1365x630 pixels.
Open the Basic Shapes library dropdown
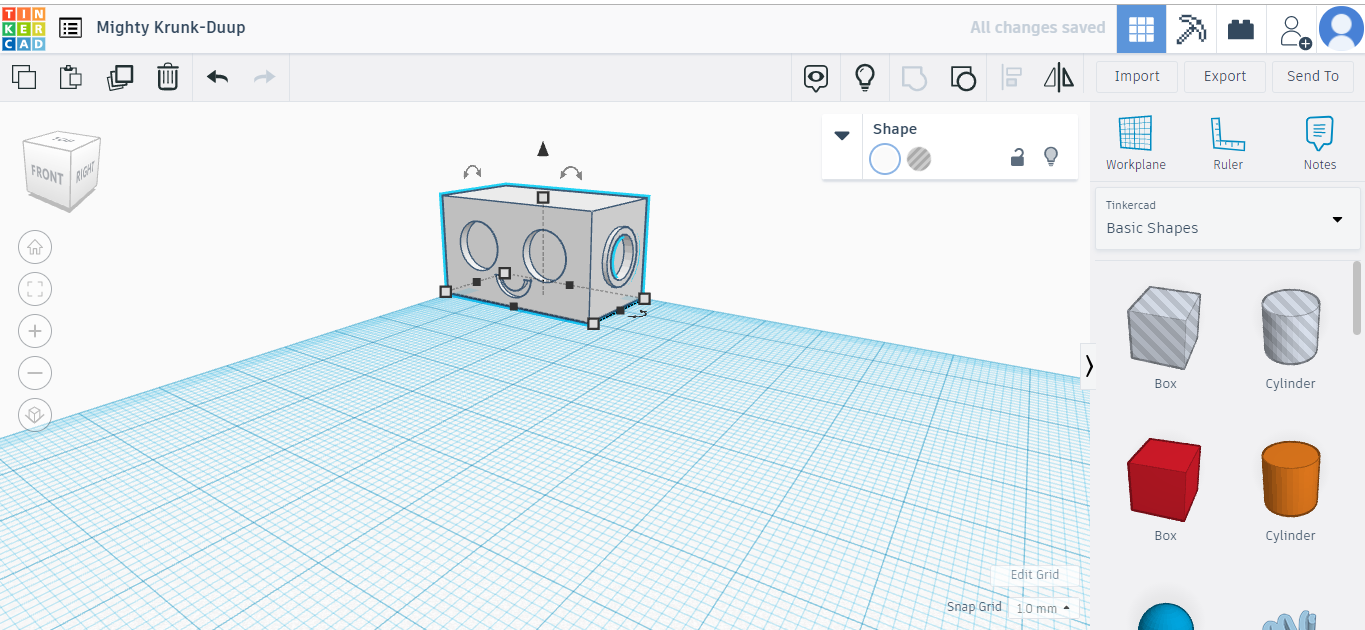pos(1228,218)
